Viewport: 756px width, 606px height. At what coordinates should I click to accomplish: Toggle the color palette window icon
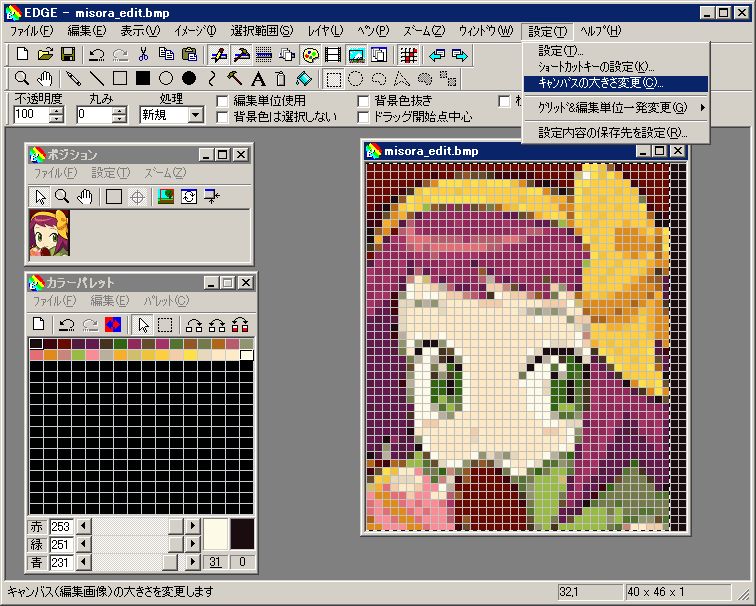click(310, 54)
